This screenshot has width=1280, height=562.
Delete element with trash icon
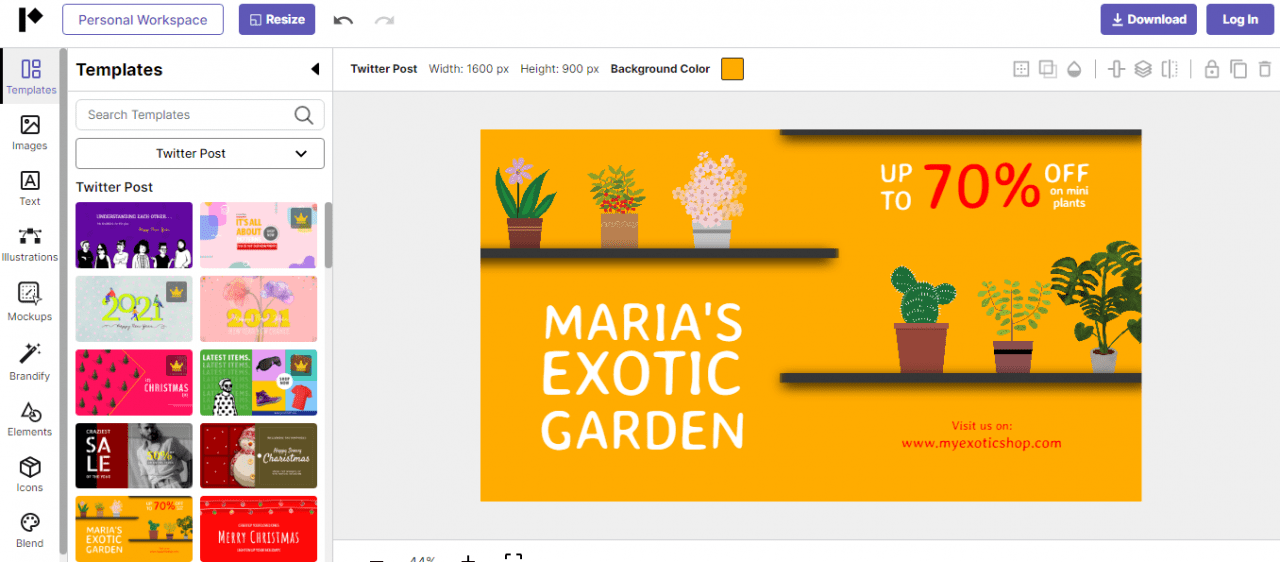click(x=1265, y=69)
